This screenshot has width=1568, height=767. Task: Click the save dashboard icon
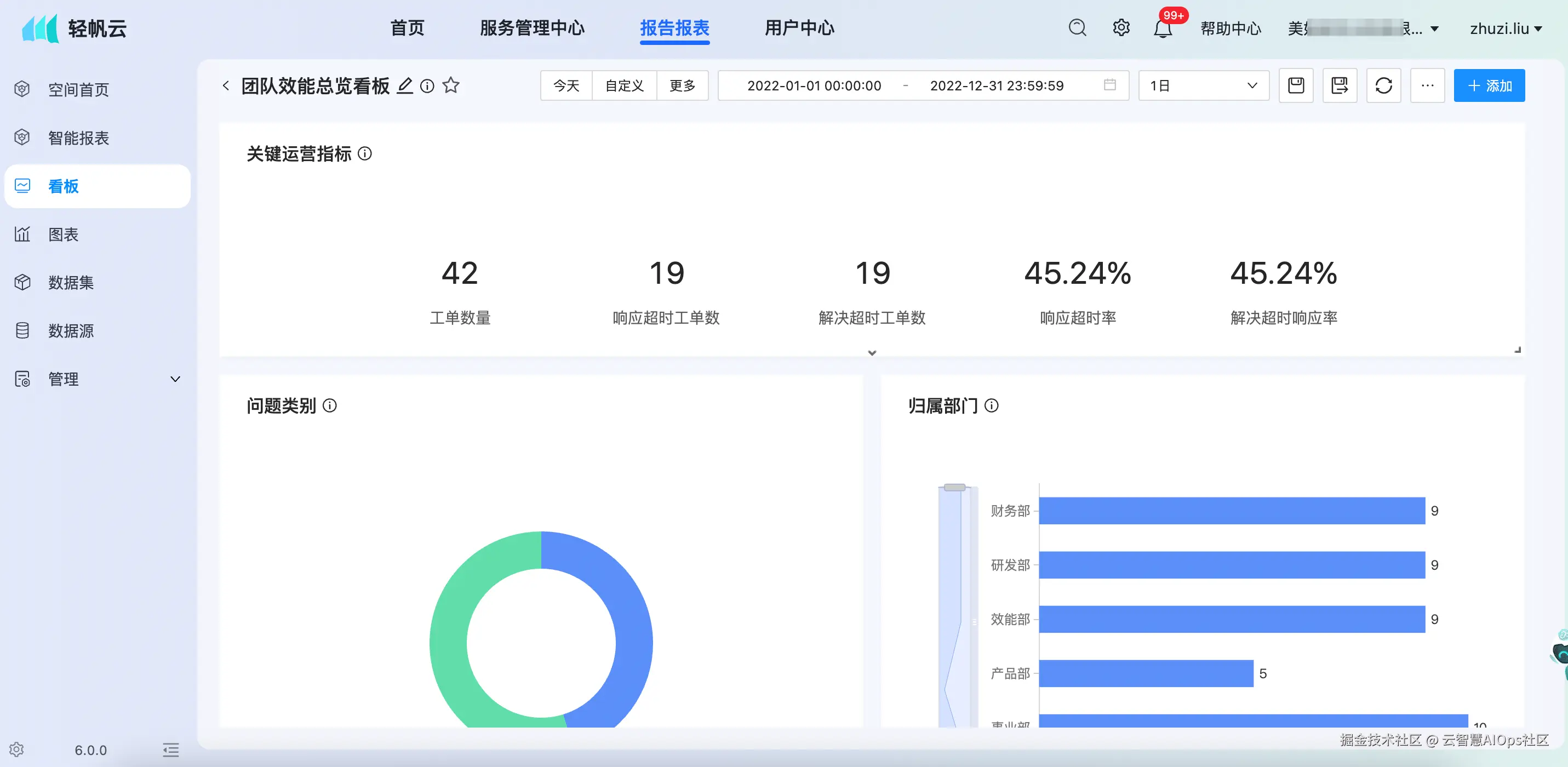click(1296, 86)
